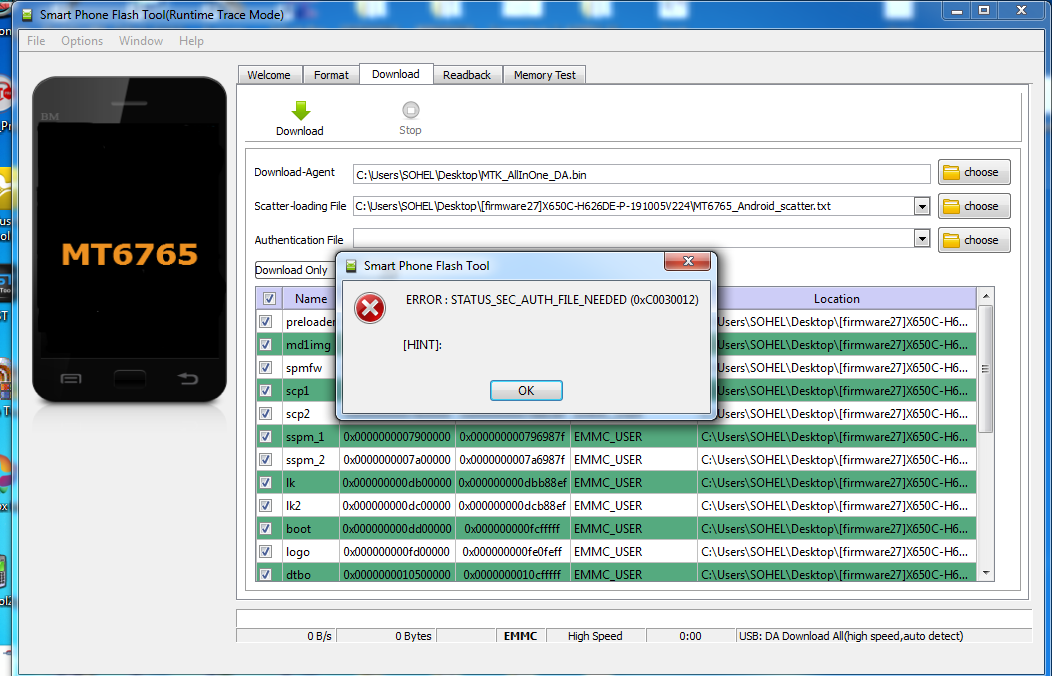The width and height of the screenshot is (1052, 676).
Task: Close the error dialog with X button
Action: pos(688,262)
